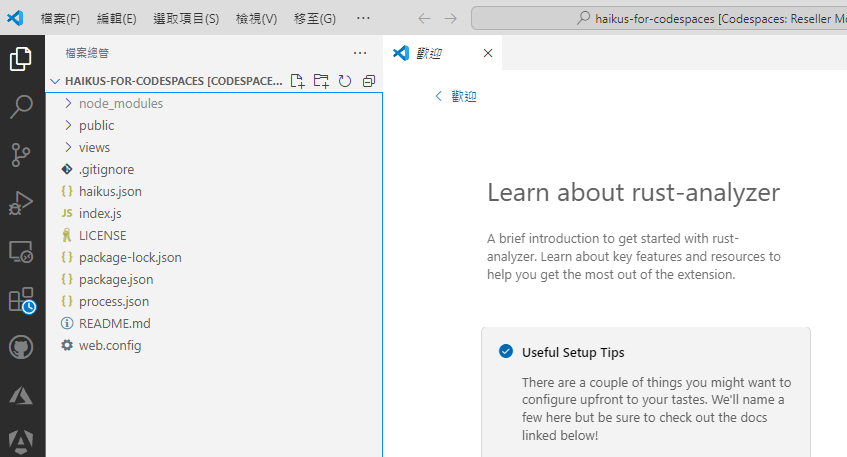Open the 檔案(F) menu
Image resolution: width=847 pixels, height=457 pixels.
[x=60, y=19]
